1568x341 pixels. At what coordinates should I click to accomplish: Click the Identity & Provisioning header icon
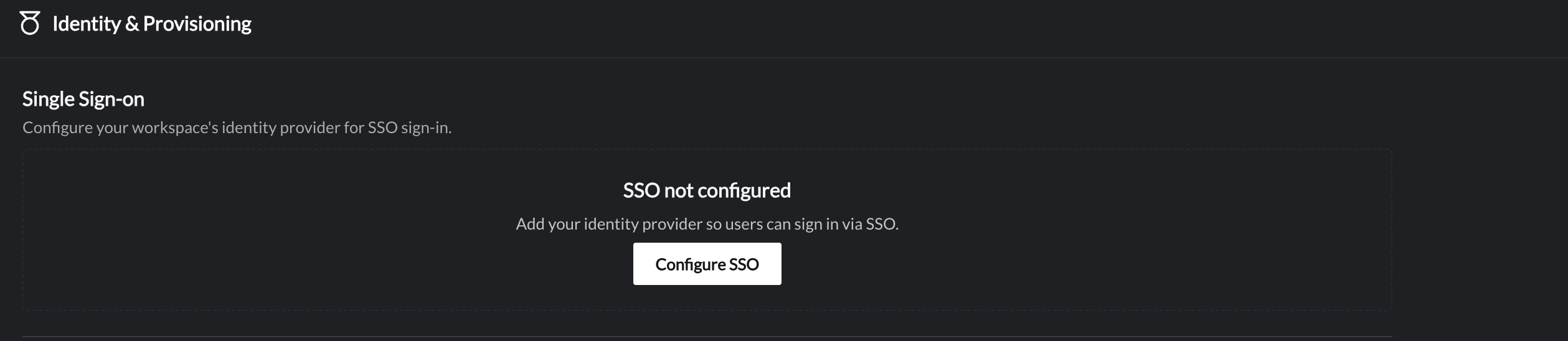click(30, 23)
